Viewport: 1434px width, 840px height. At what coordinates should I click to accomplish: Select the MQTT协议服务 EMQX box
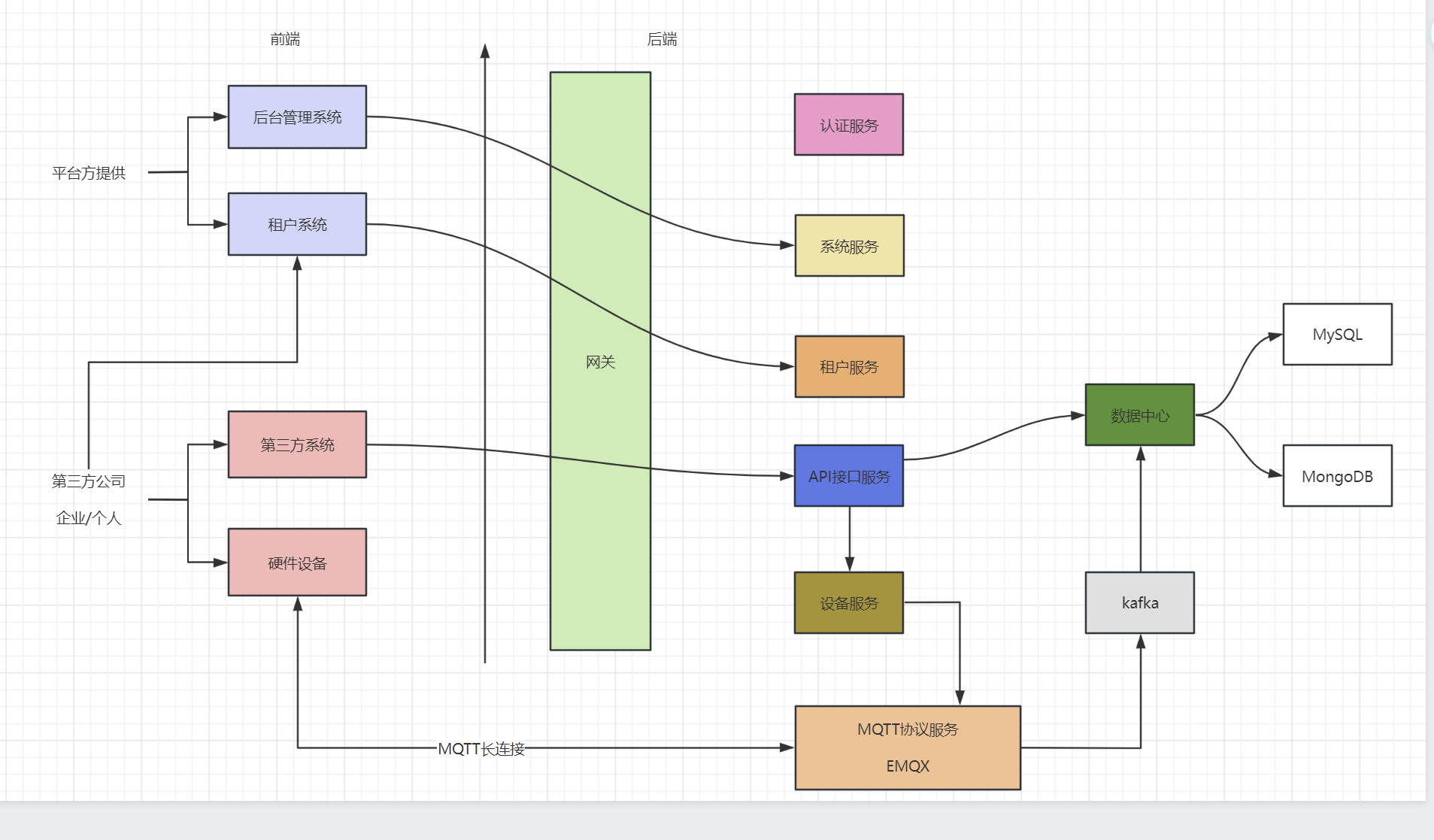click(x=908, y=748)
